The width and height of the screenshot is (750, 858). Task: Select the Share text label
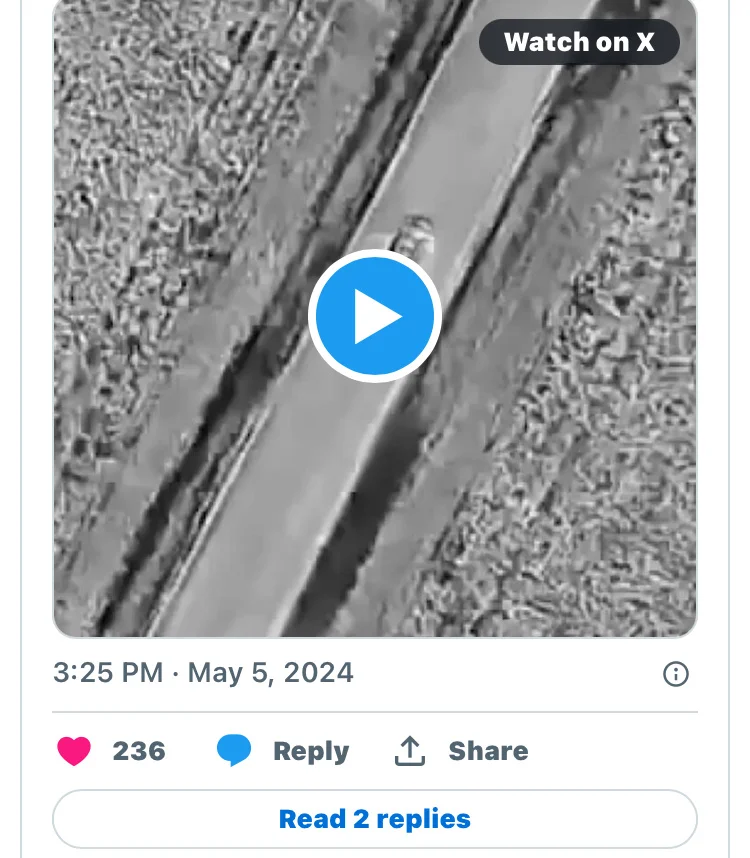click(488, 751)
